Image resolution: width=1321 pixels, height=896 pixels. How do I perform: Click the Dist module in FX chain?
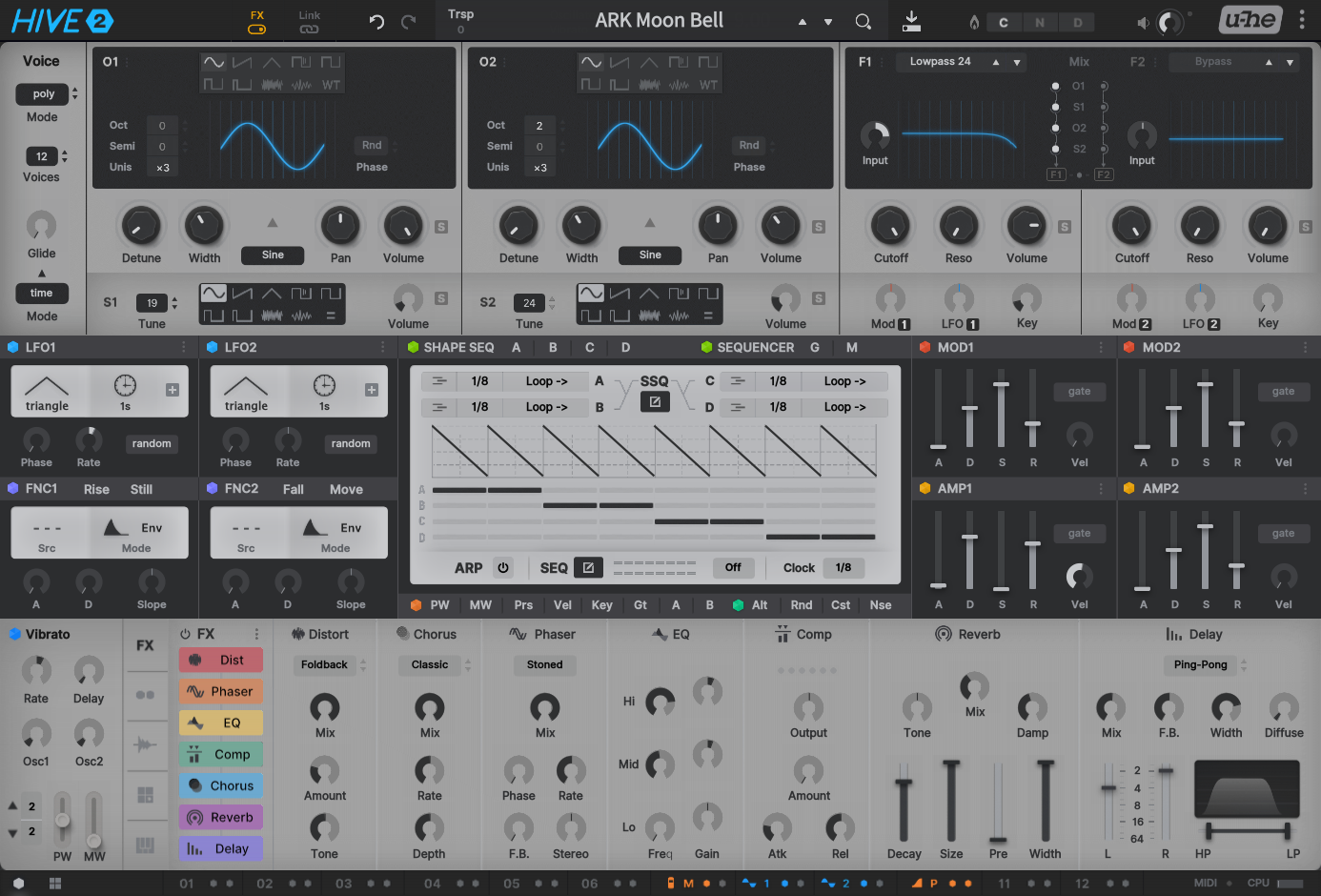pos(221,660)
